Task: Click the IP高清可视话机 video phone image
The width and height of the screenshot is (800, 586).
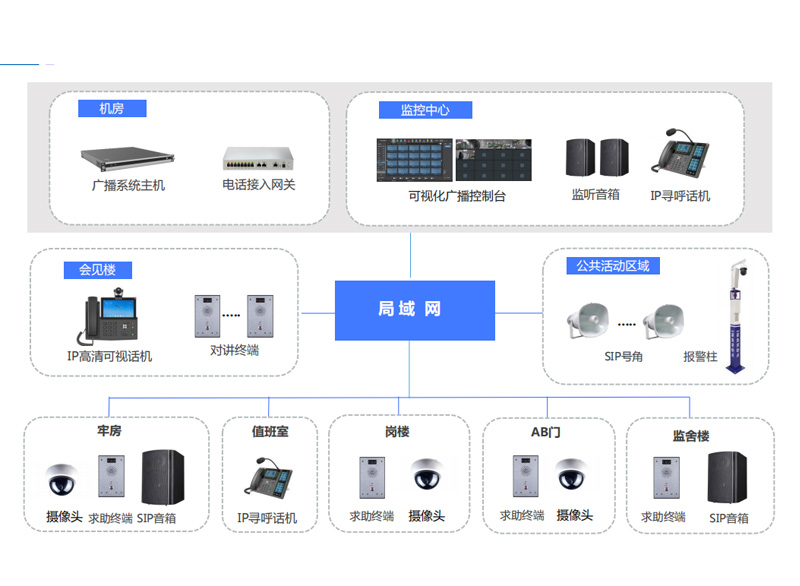Action: 107,316
